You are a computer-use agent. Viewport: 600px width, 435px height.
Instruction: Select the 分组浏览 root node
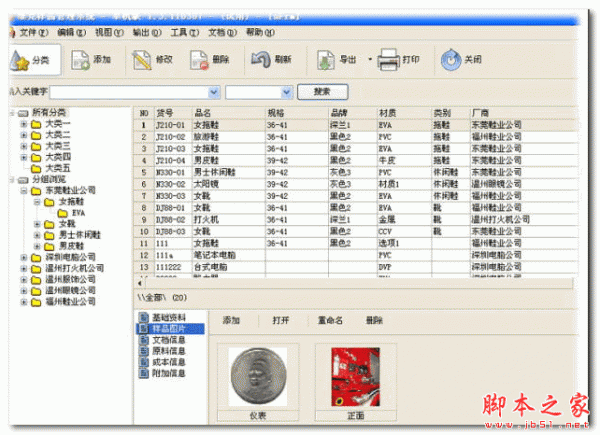pyautogui.click(x=49, y=179)
